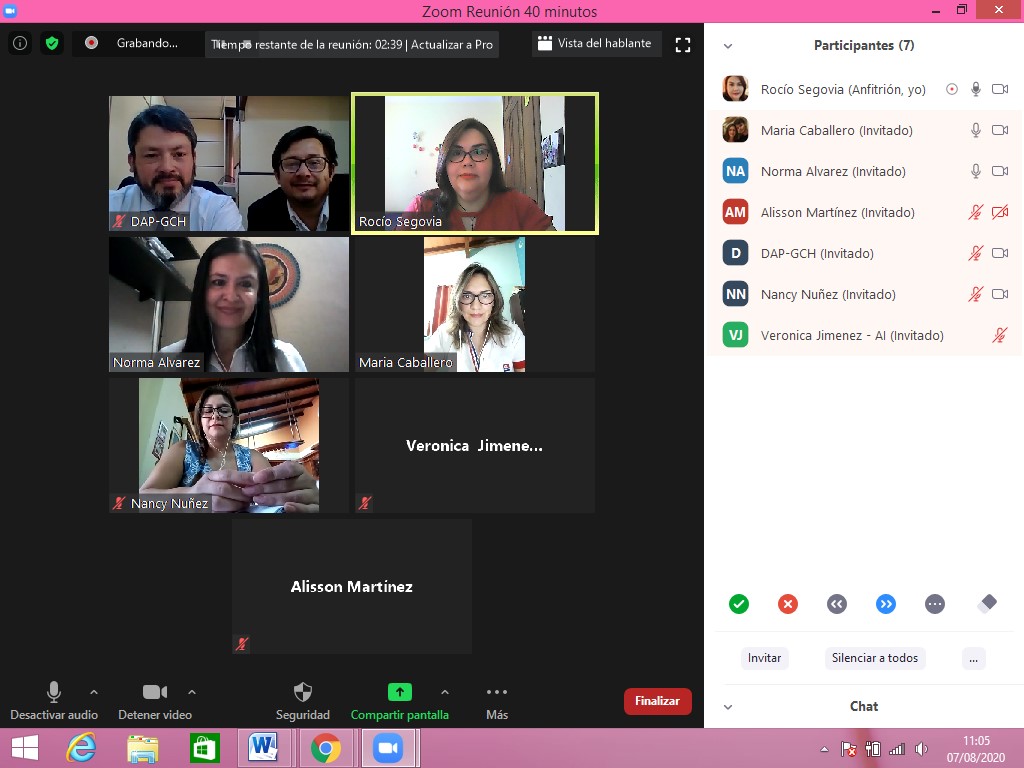Click Maria Caballero camera icon in list
This screenshot has width=1024, height=768.
pyautogui.click(x=1000, y=130)
